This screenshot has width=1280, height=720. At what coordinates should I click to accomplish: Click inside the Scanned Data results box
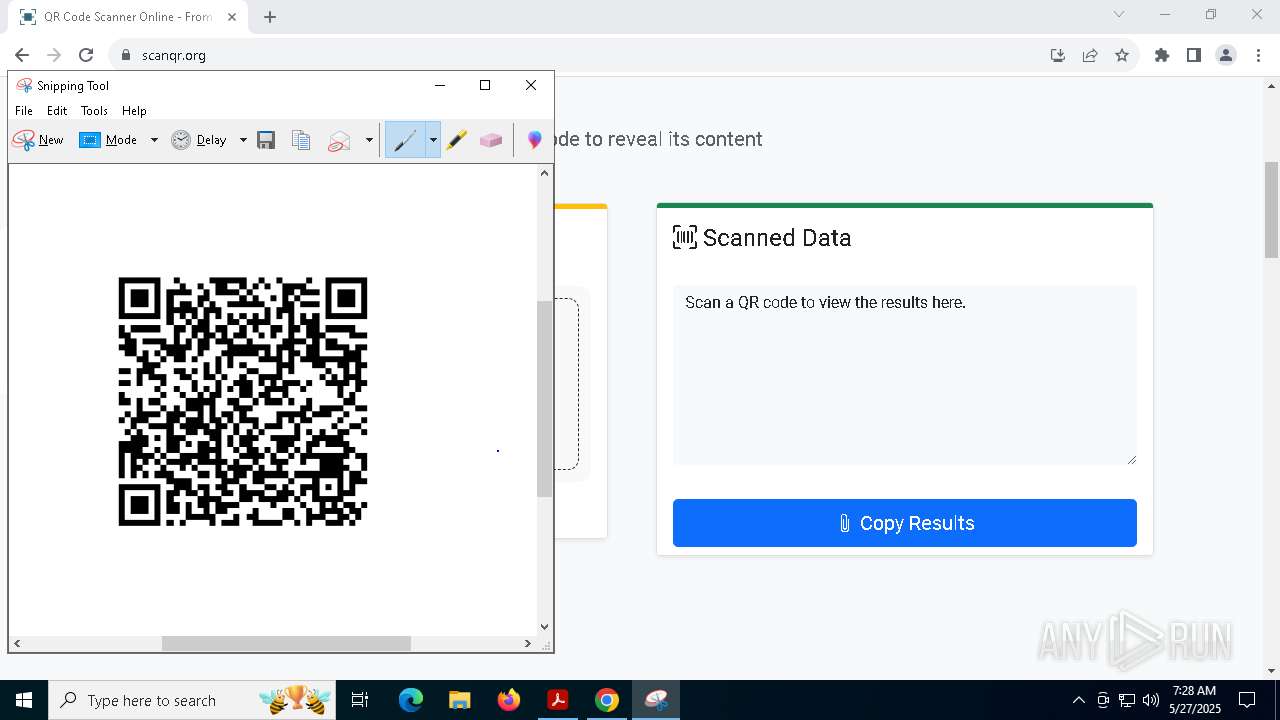coord(905,375)
